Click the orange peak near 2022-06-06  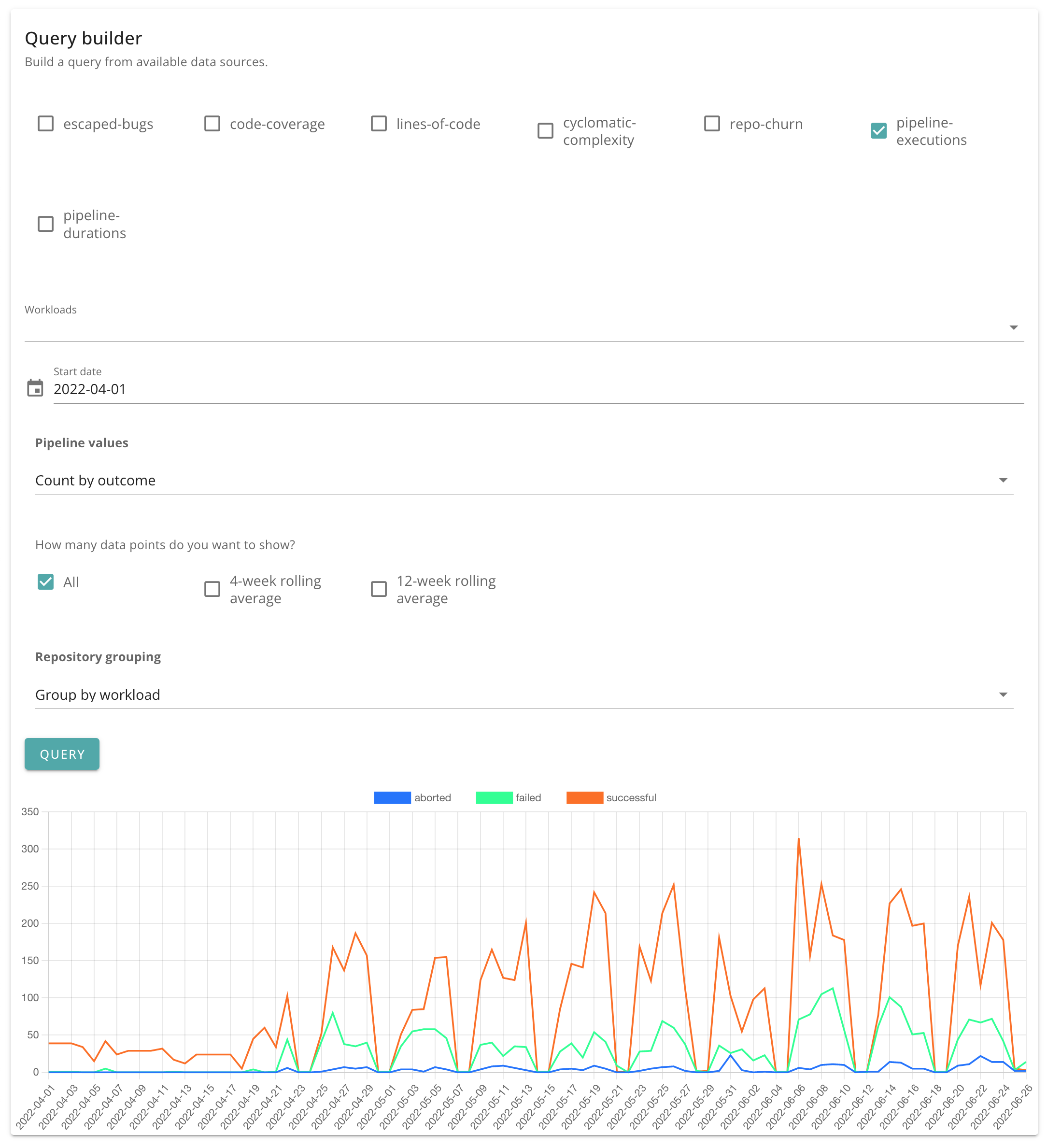799,839
